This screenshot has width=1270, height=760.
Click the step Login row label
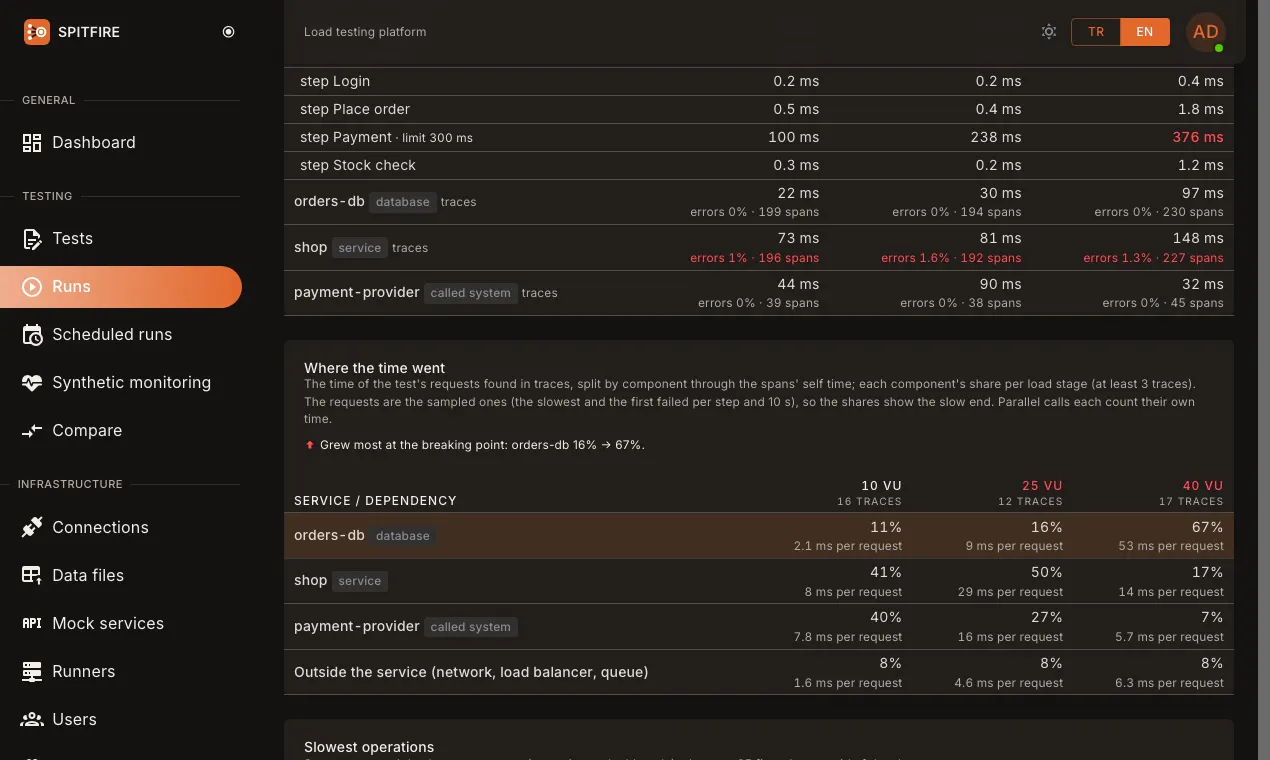tap(335, 81)
